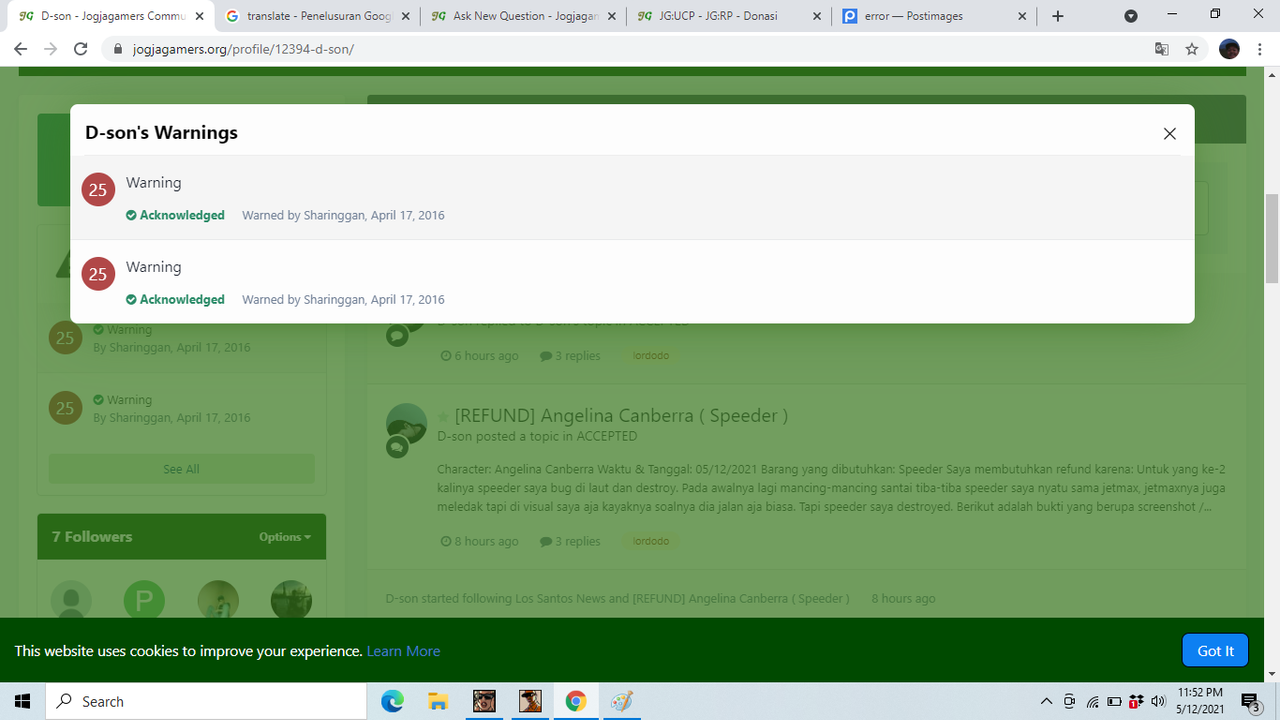Close the JG:UCP Donasi tab
This screenshot has height=720, width=1280.
tap(816, 16)
